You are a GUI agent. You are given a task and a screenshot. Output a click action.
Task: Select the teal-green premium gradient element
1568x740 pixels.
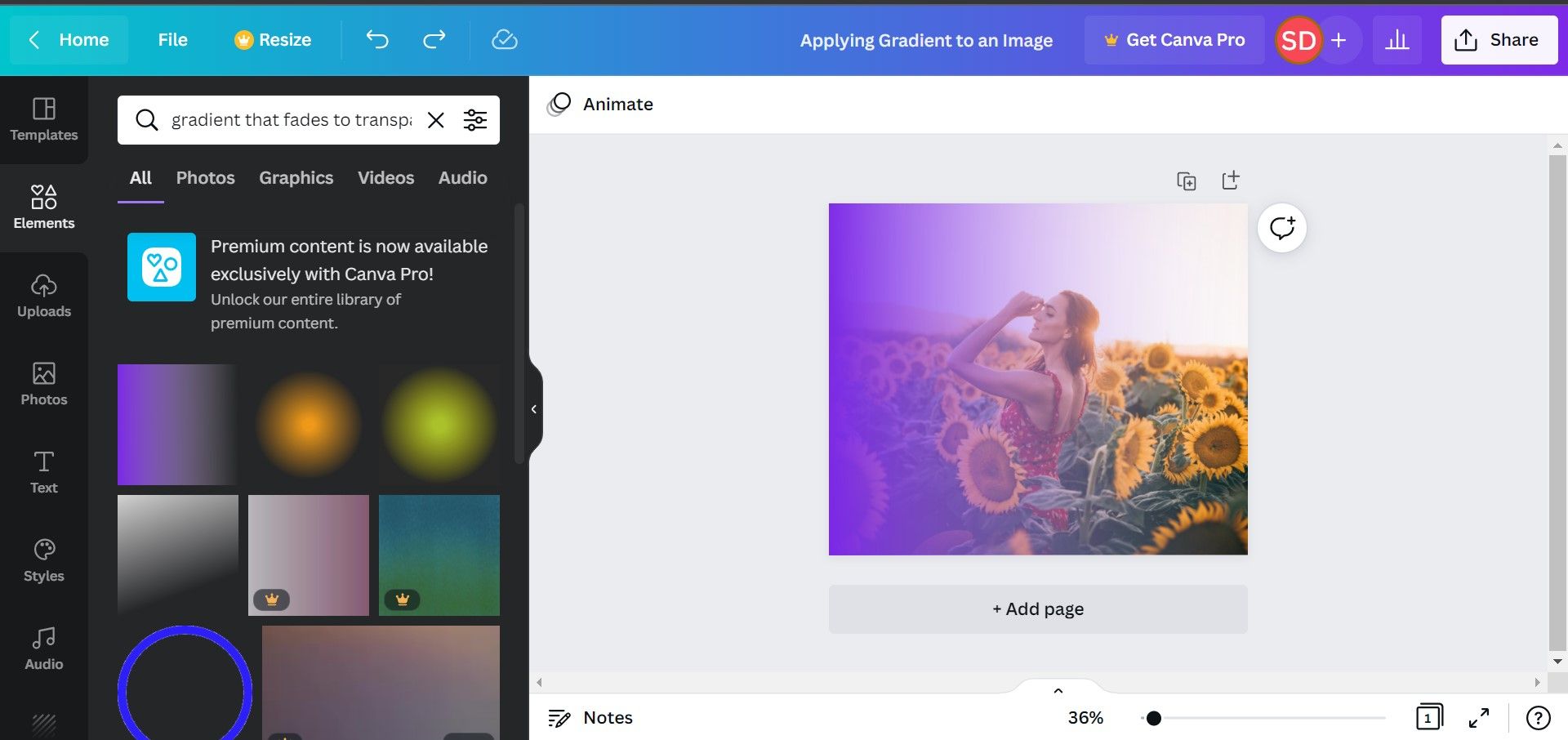point(439,555)
